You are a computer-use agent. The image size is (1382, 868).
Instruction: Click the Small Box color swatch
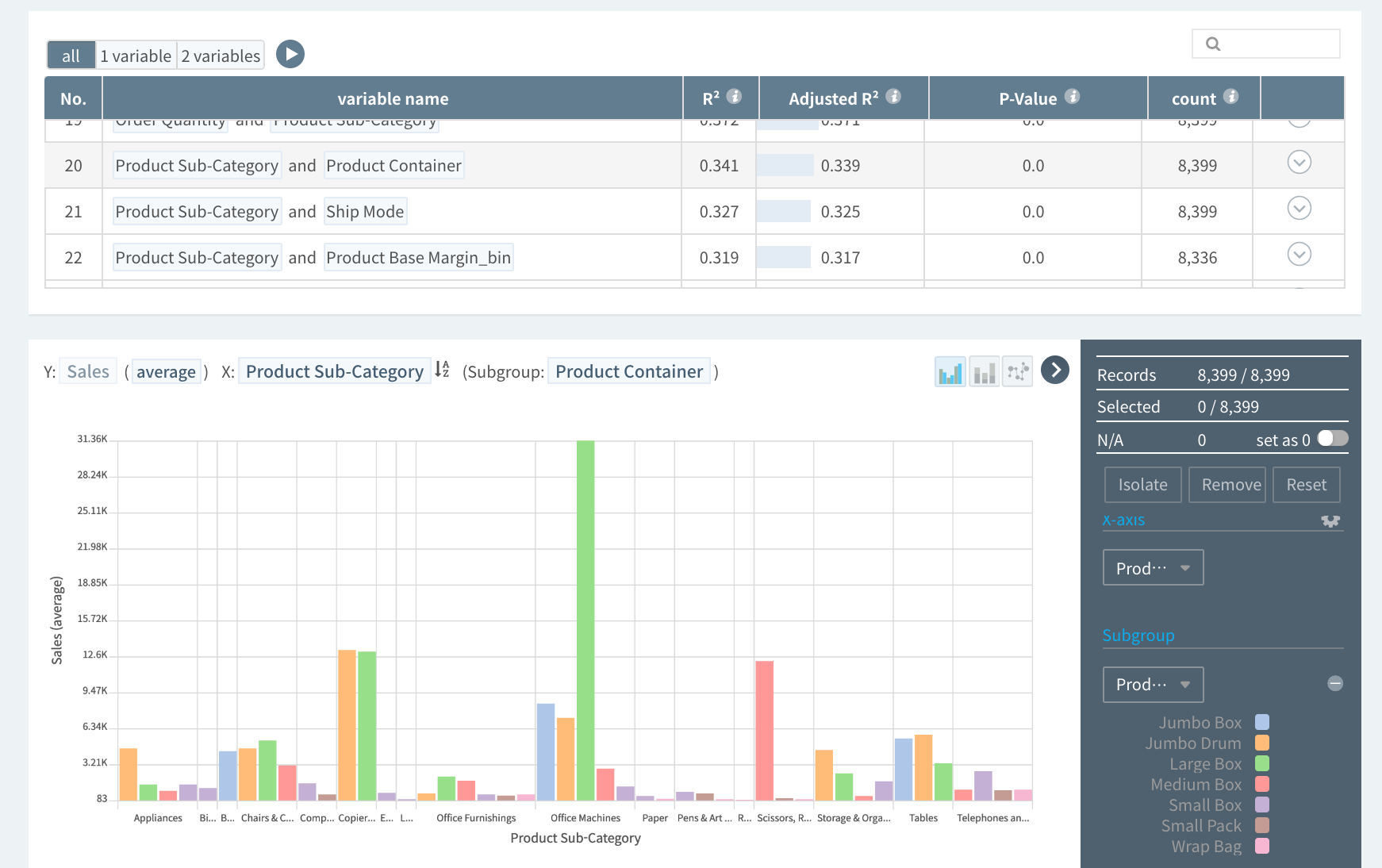coord(1262,805)
